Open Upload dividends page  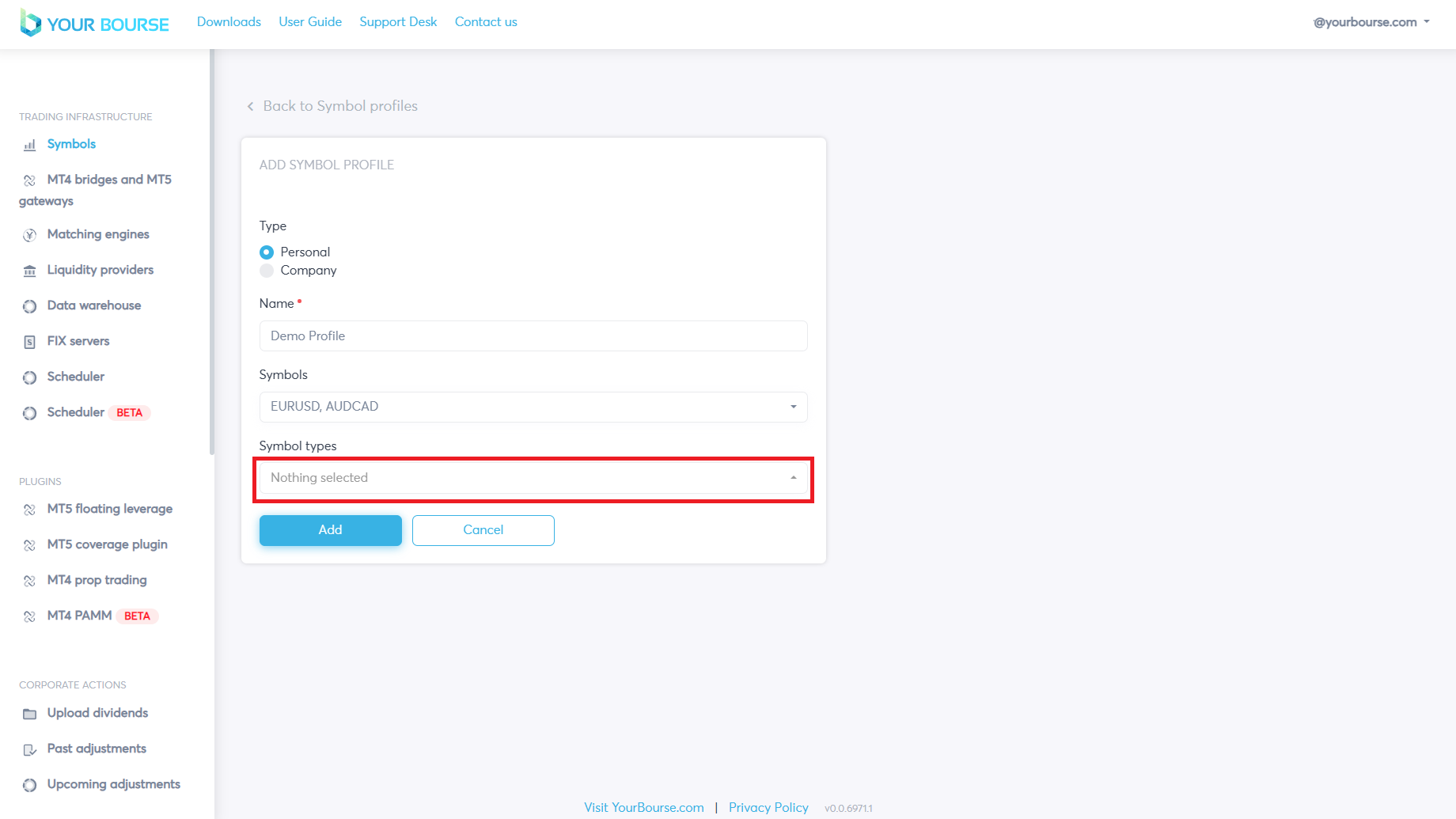[x=98, y=713]
